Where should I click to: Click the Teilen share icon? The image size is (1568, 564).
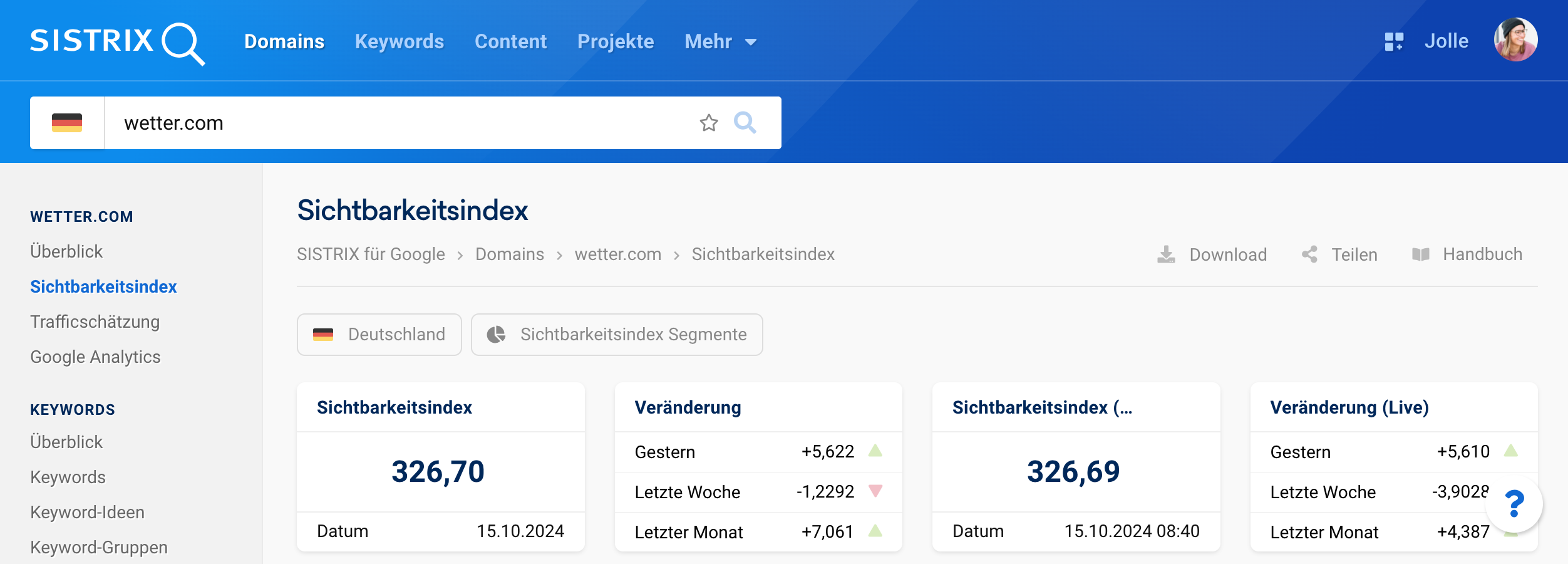tap(1309, 254)
